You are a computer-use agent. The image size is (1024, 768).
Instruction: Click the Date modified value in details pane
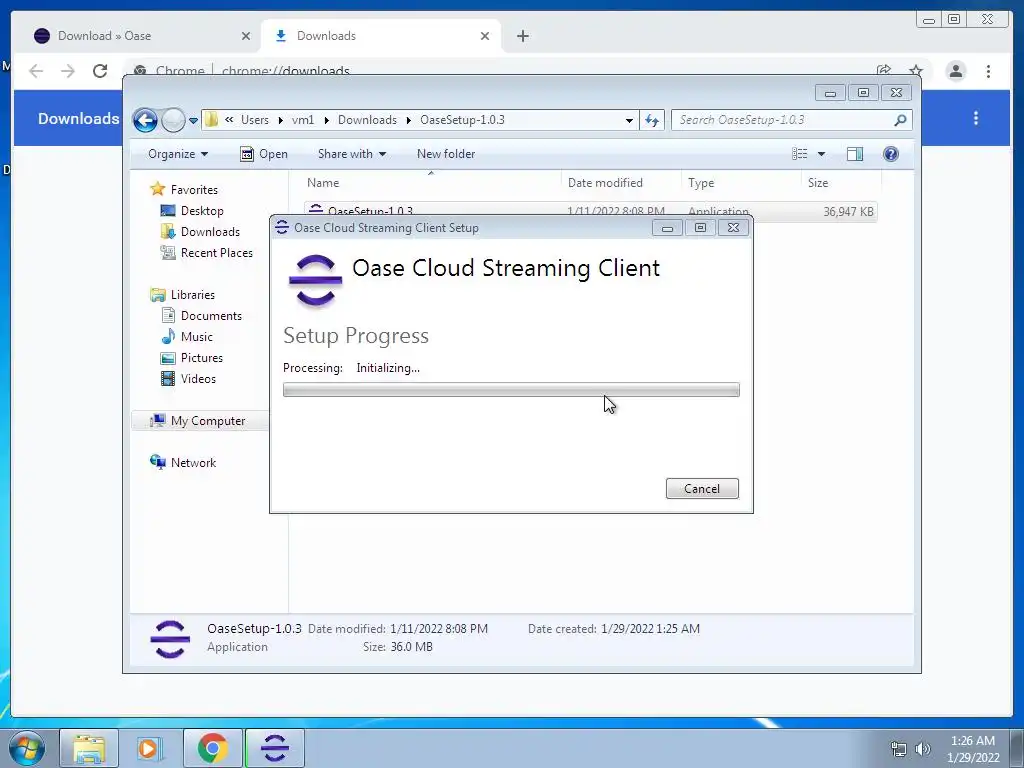[439, 629]
